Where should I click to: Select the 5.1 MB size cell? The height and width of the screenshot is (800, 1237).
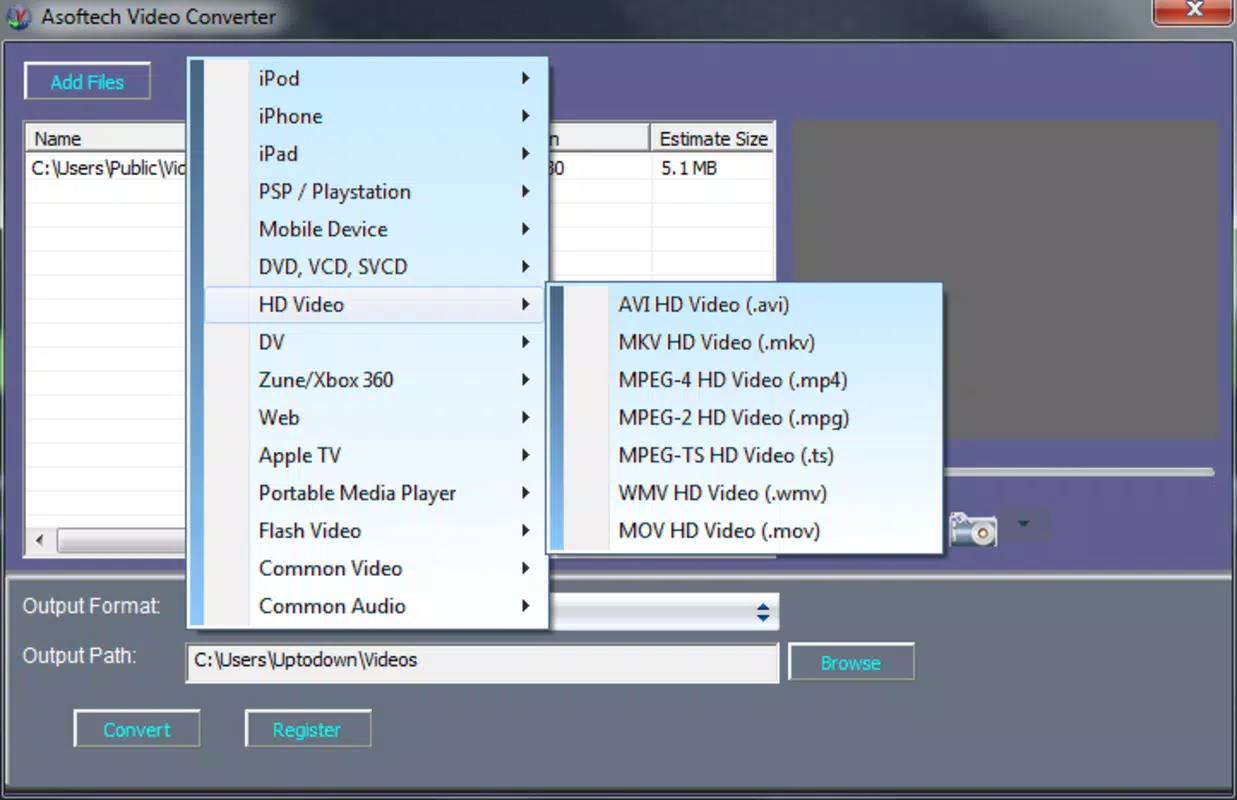click(689, 168)
